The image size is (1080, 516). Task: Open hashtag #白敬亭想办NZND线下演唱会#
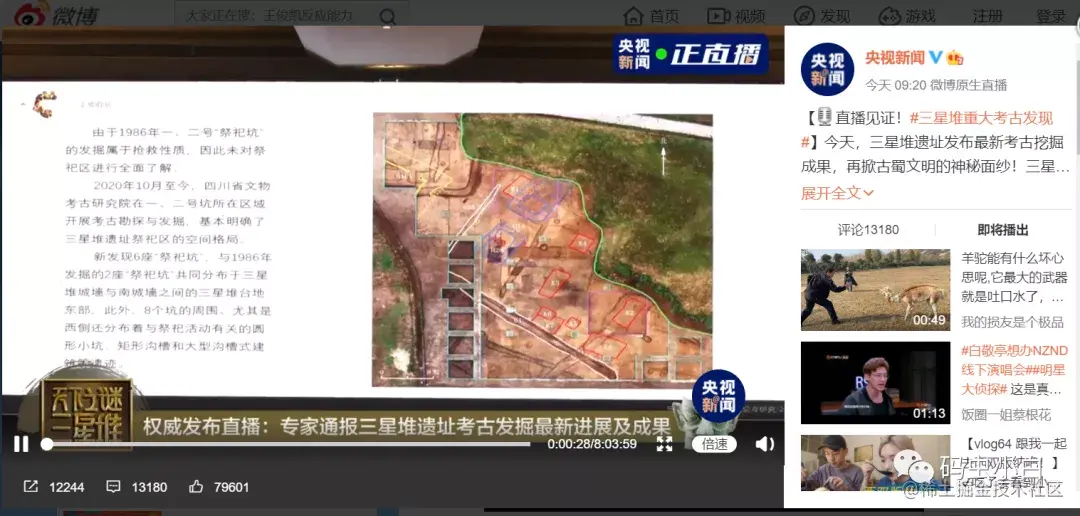pyautogui.click(x=1015, y=369)
